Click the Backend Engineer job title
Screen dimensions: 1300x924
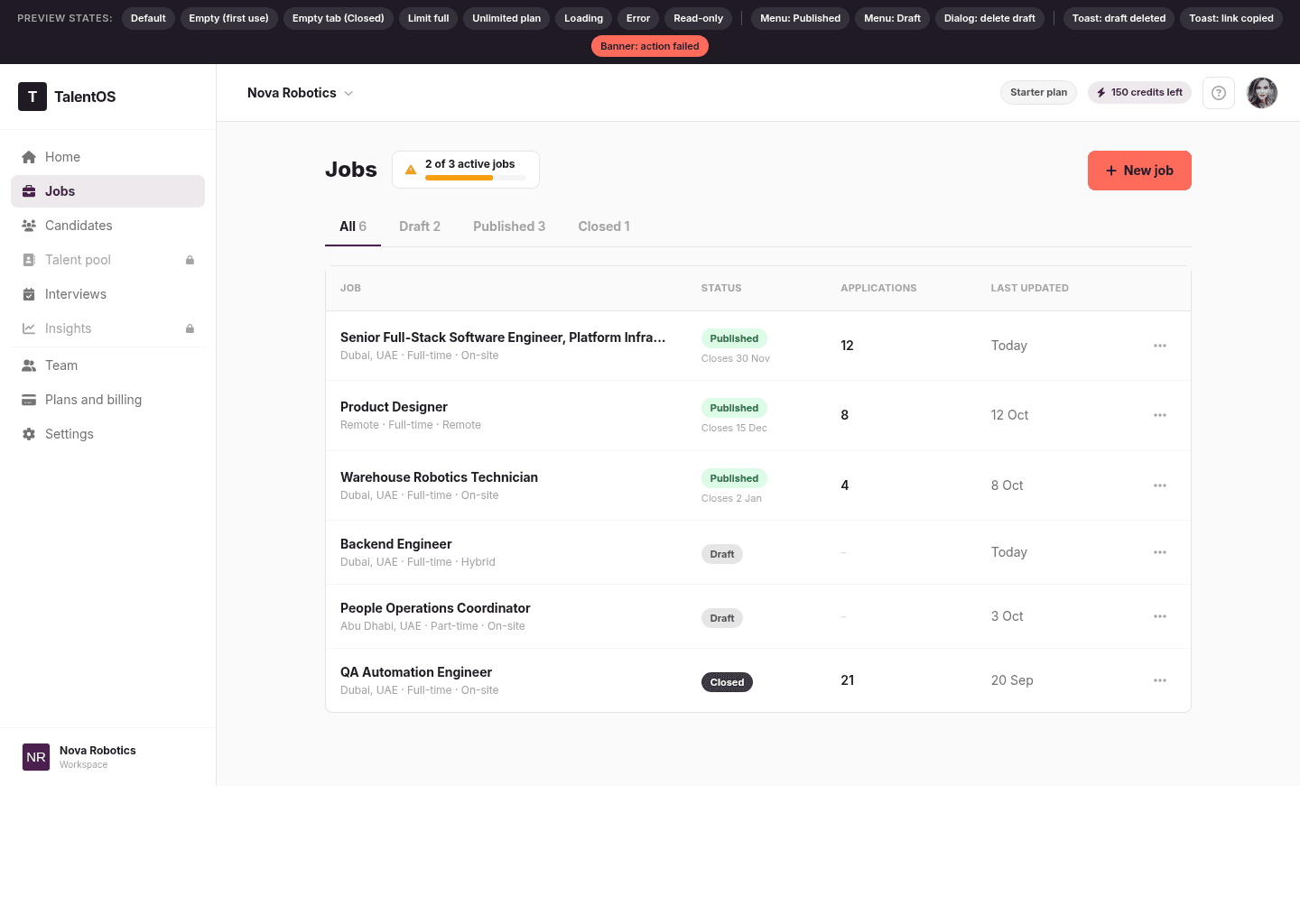(395, 544)
